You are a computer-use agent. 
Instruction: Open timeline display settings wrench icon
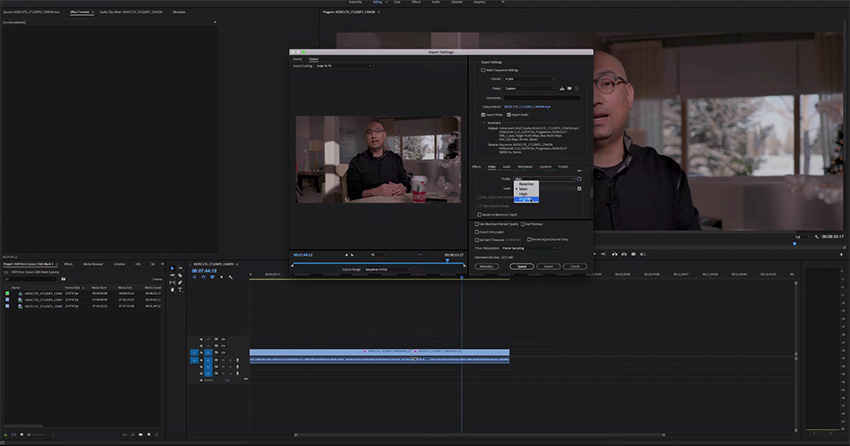(230, 277)
